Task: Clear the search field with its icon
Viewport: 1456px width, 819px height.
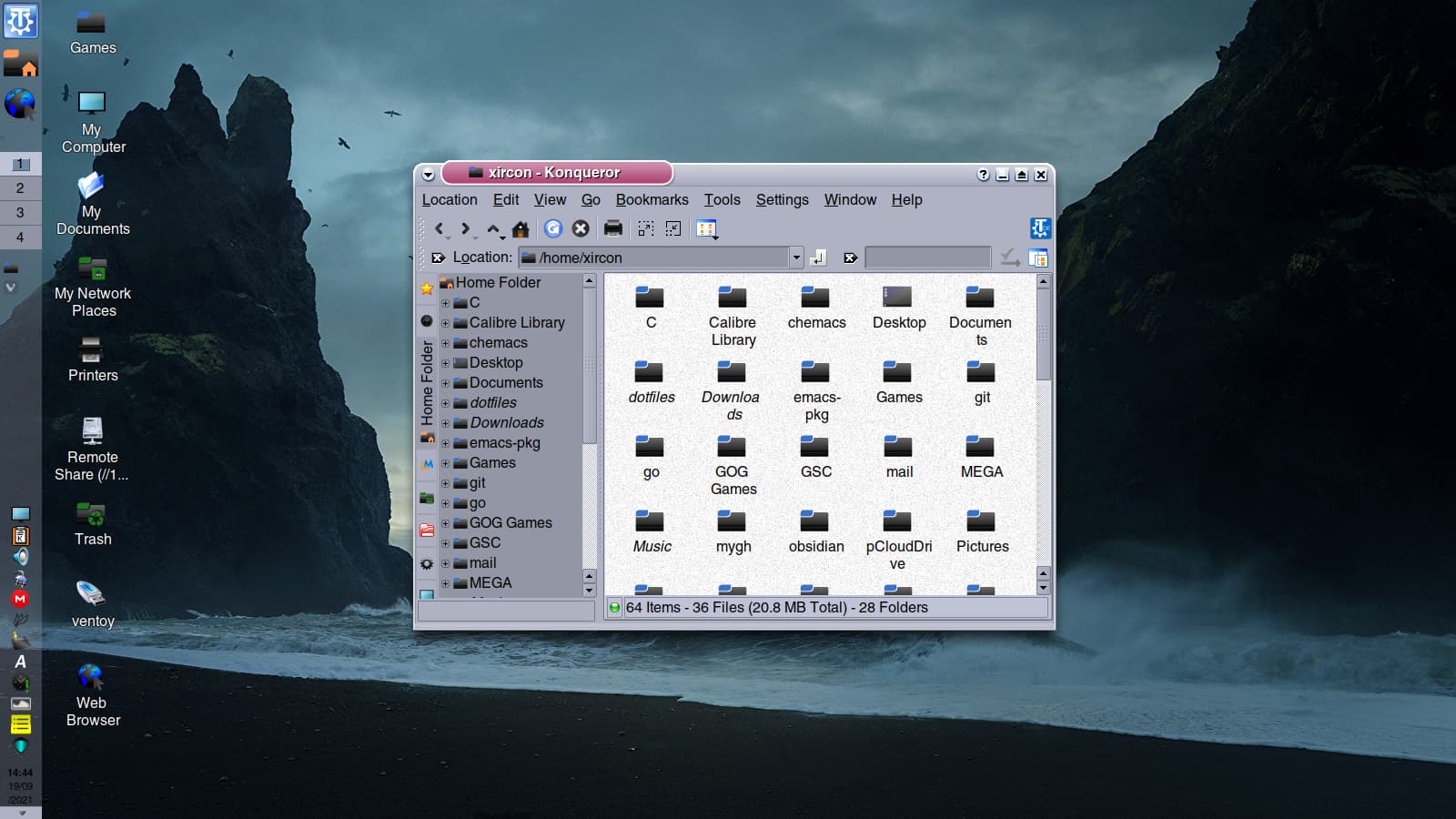Action: pos(850,258)
